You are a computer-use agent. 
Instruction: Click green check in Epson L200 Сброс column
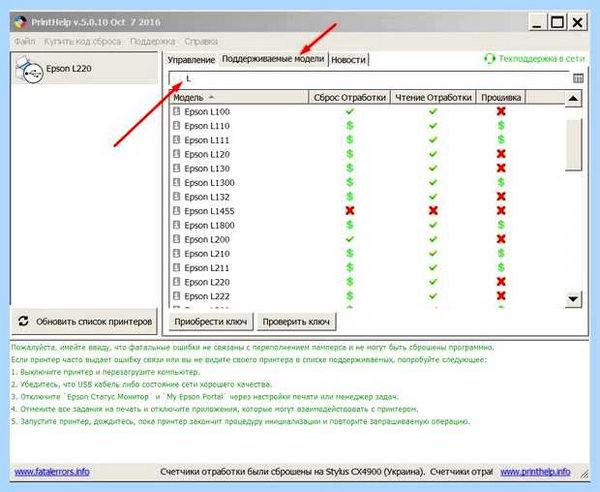tap(349, 239)
